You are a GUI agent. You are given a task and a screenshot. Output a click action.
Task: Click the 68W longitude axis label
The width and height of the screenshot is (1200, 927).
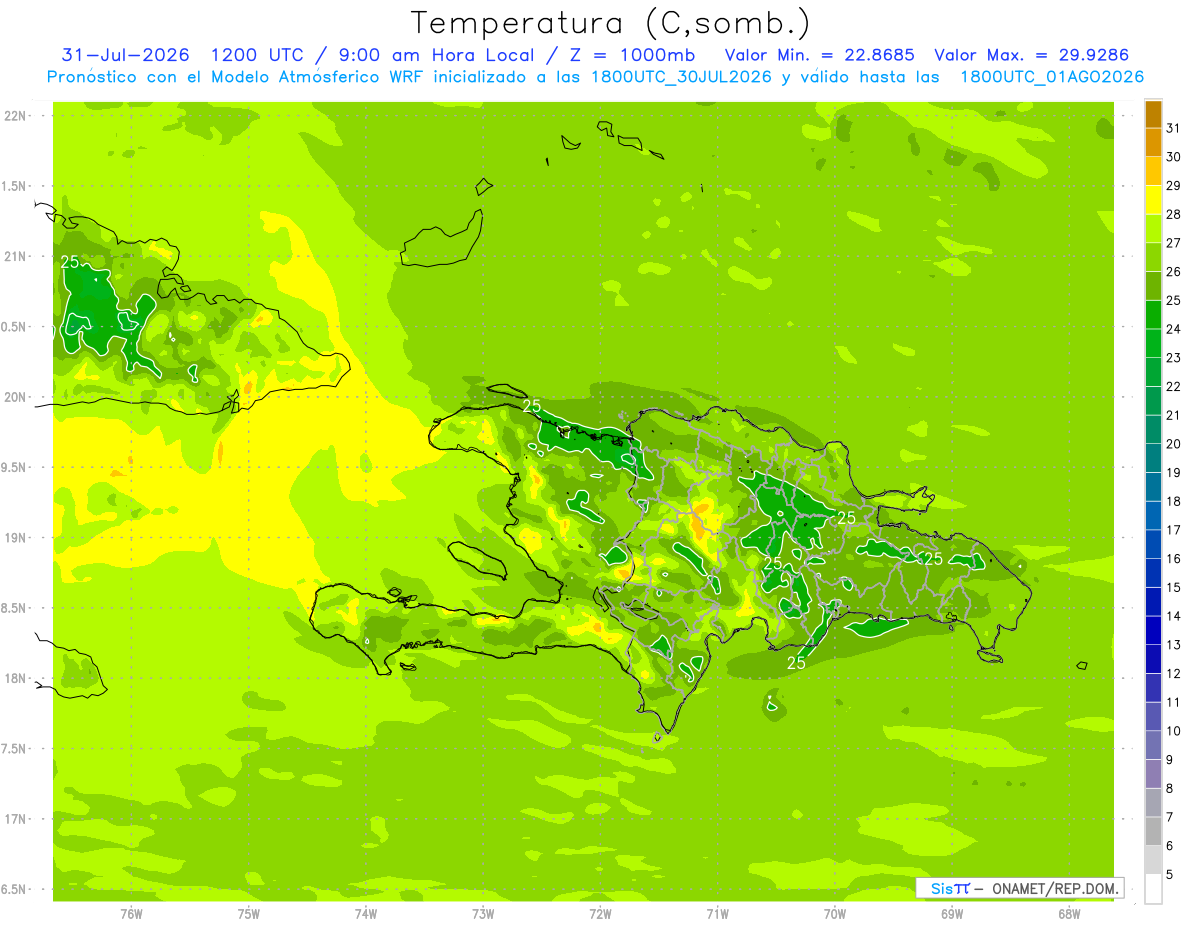(1069, 914)
